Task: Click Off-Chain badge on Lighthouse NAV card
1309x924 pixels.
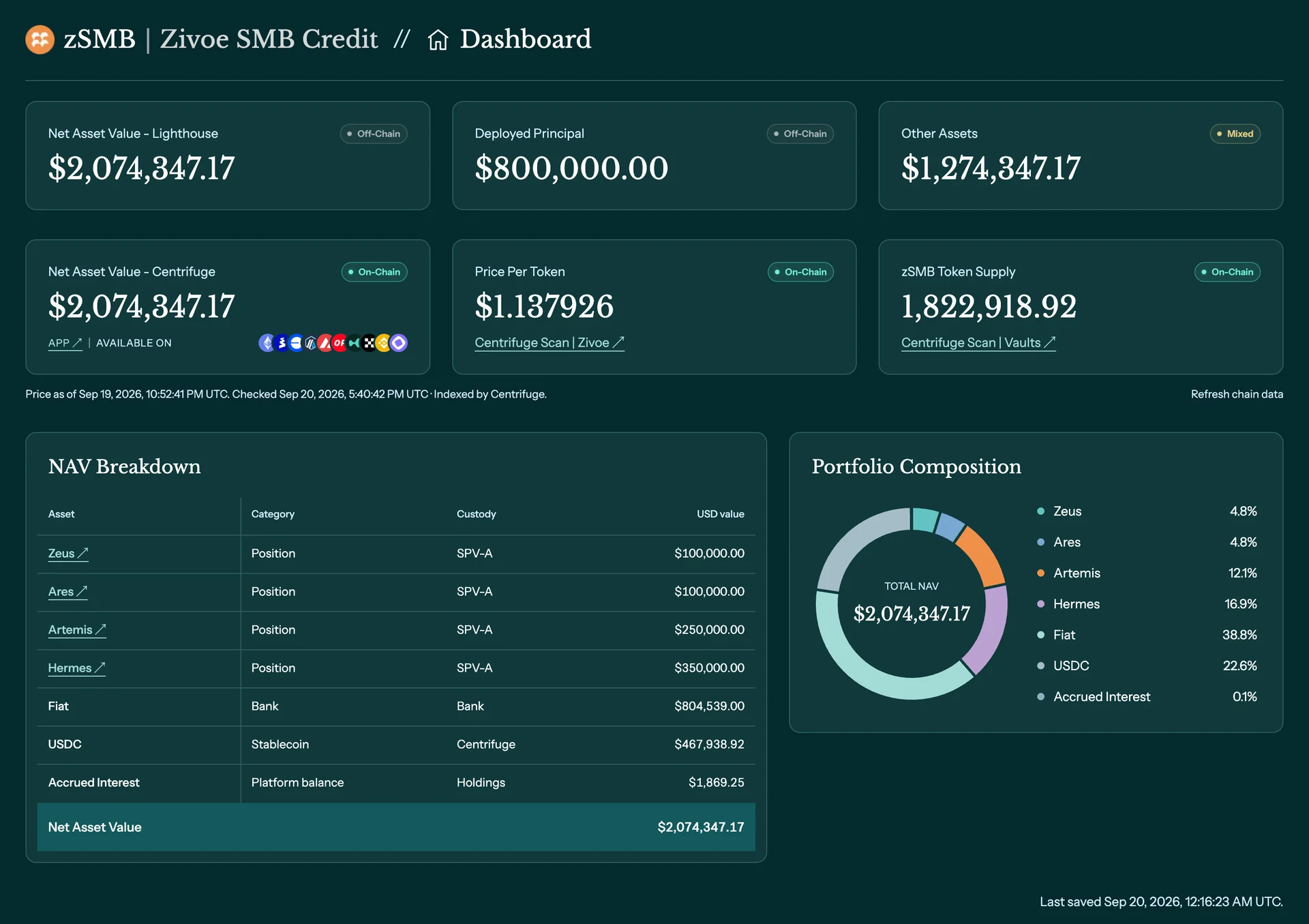Action: coord(374,134)
